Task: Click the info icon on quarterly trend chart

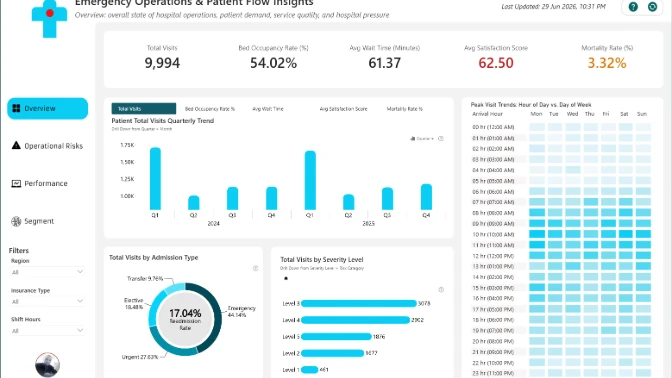Action: (441, 138)
